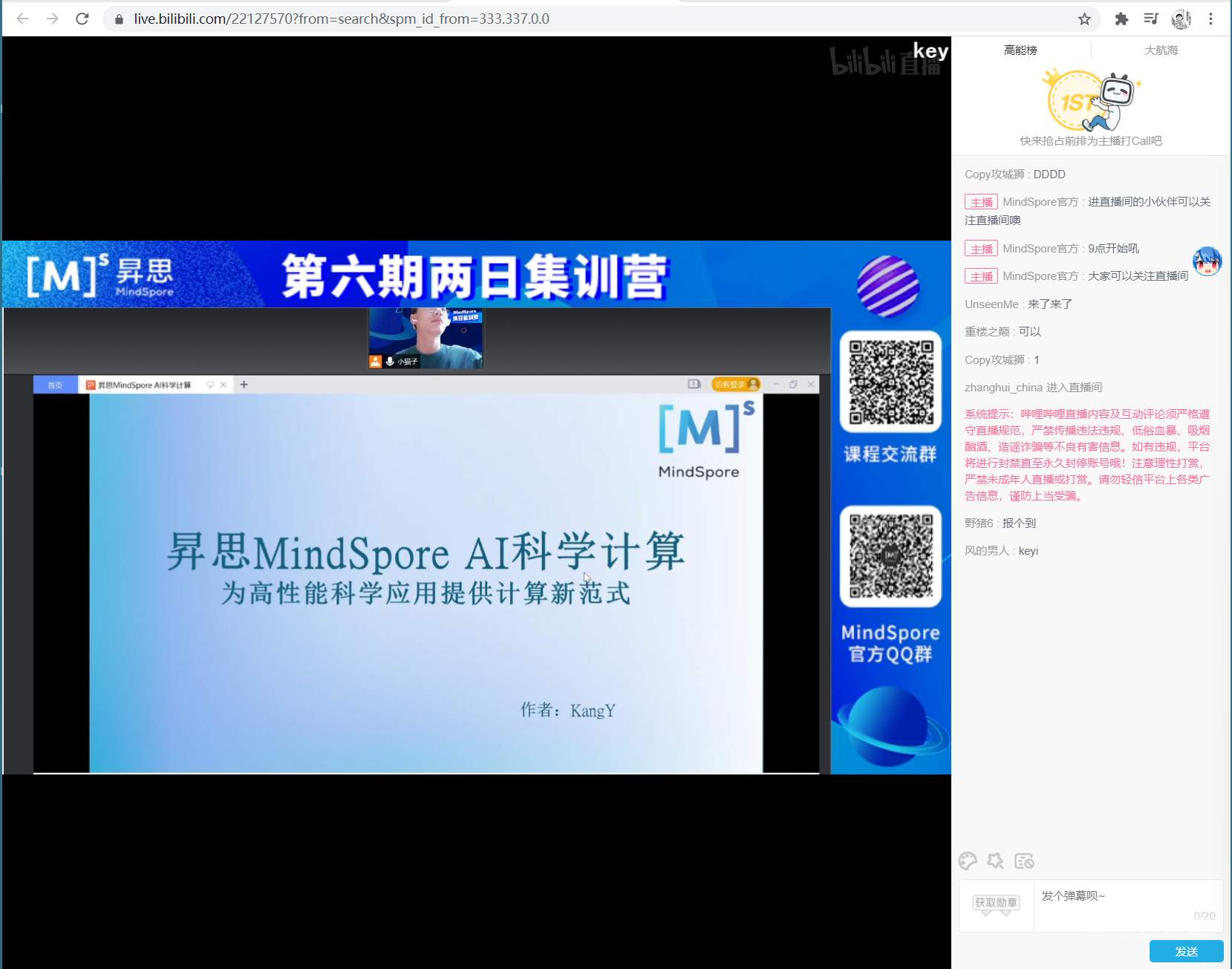1232x969 pixels.
Task: Click the slide subtitle 为高性能科学应用提供计算新范式
Action: tap(426, 593)
